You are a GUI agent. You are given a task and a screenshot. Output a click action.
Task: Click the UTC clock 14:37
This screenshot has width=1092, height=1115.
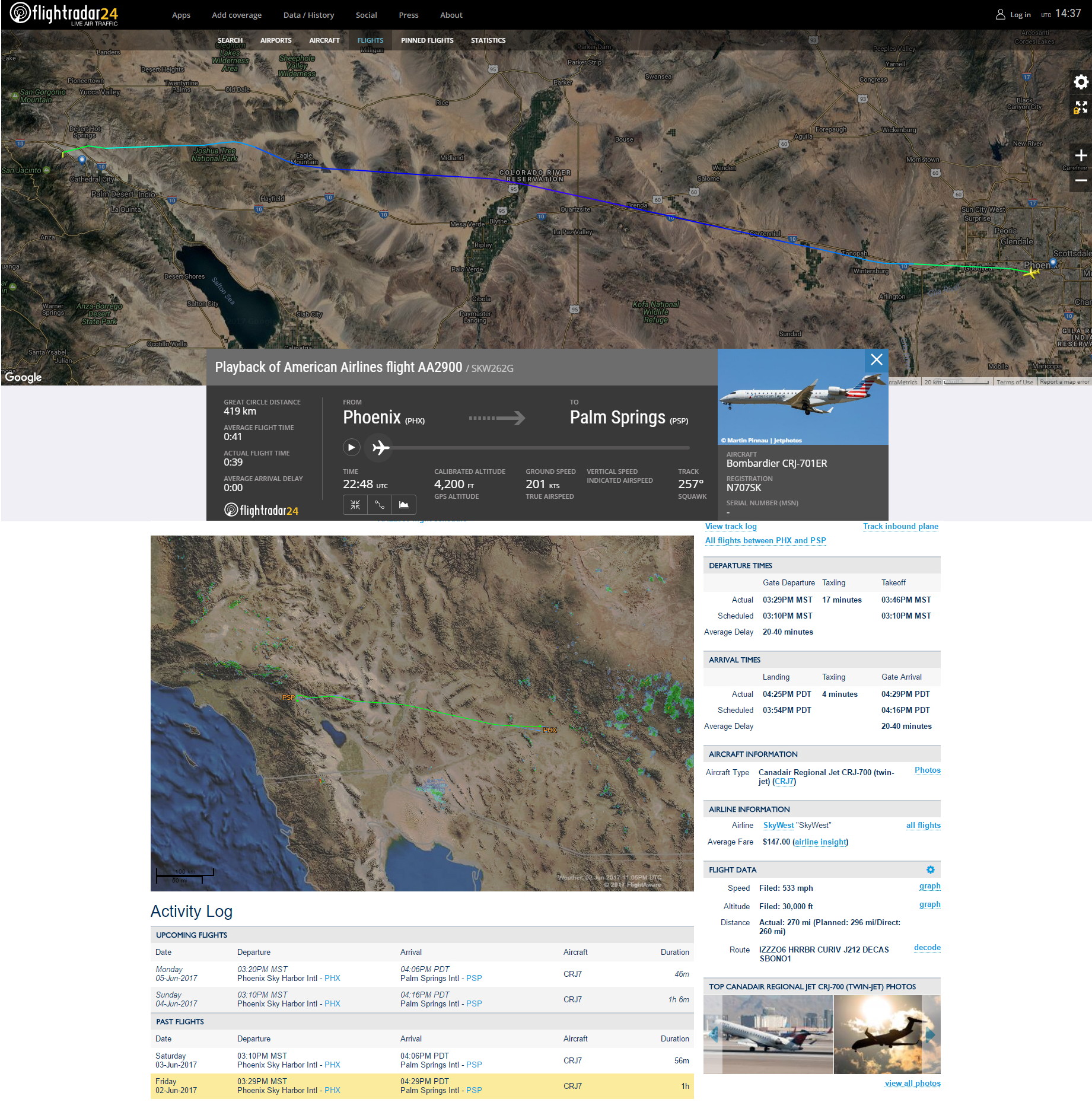1068,14
